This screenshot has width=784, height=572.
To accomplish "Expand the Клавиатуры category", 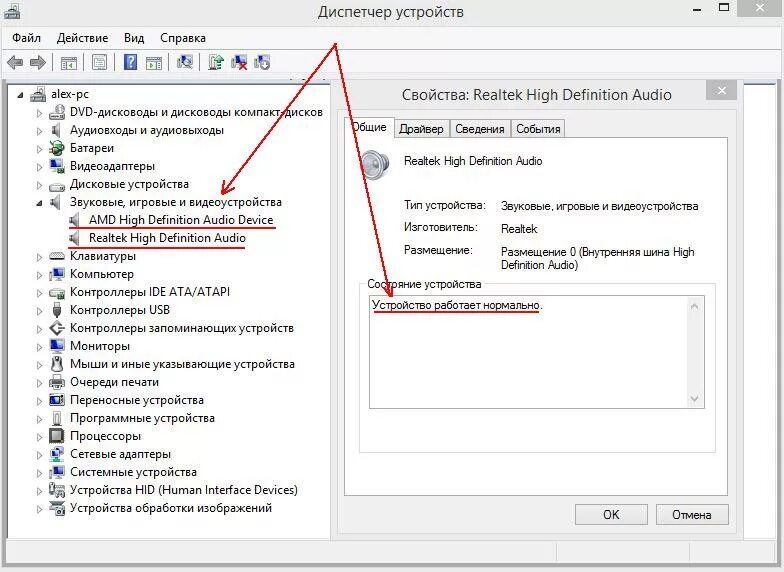I will coord(40,256).
